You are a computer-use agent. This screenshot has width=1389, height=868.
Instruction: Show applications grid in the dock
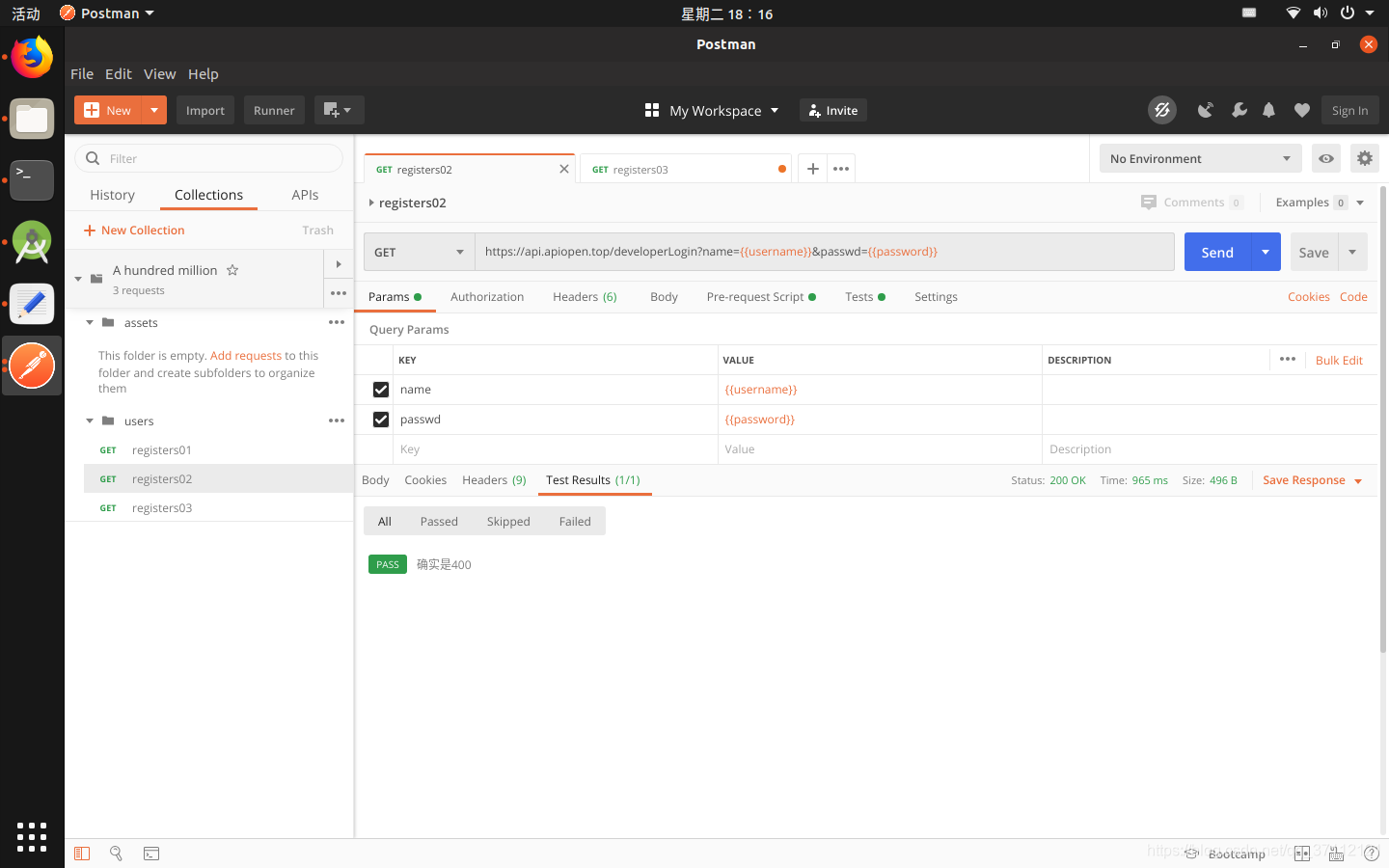(x=32, y=836)
